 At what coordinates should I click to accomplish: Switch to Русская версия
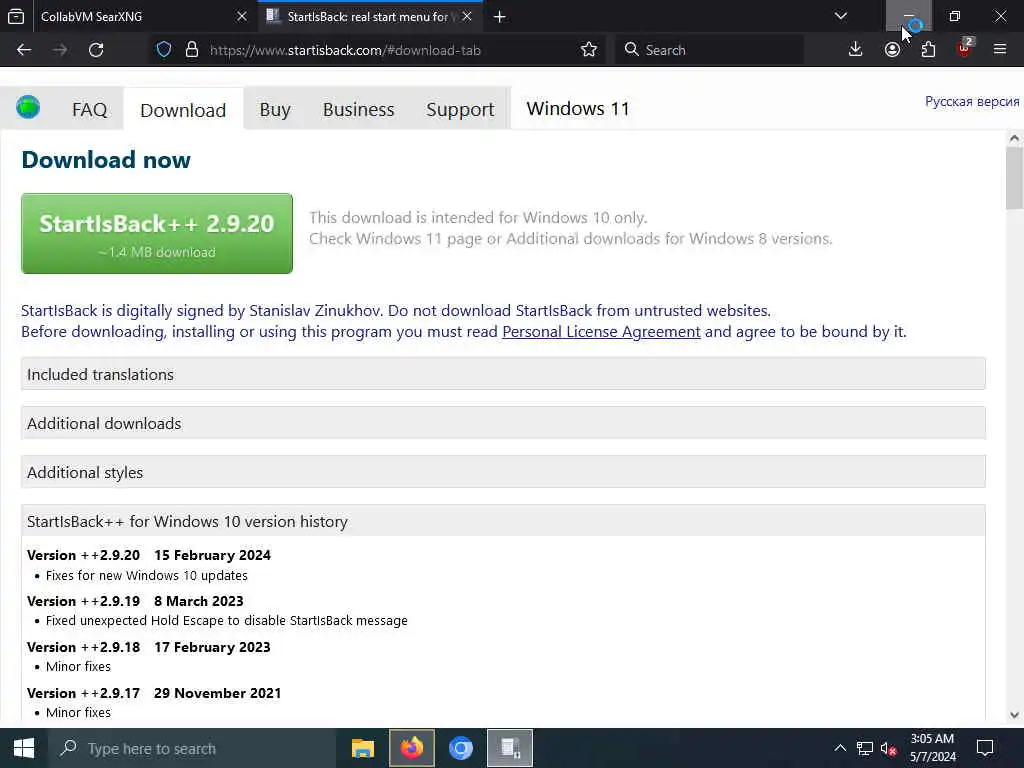972,101
